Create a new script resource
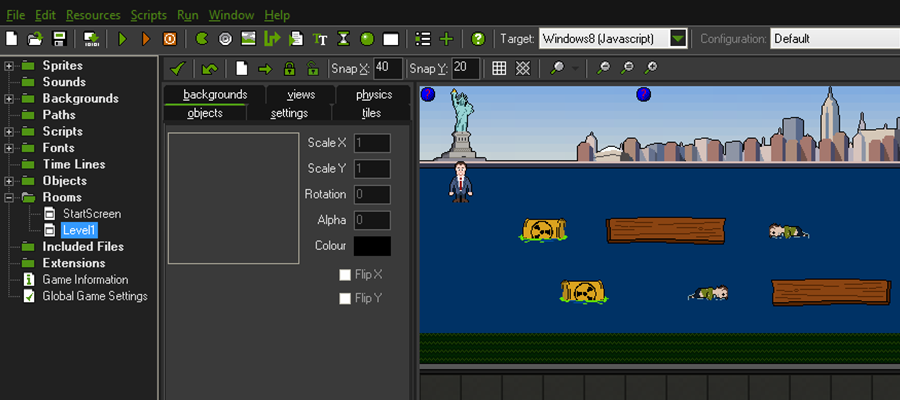This screenshot has width=900, height=400. coord(296,39)
